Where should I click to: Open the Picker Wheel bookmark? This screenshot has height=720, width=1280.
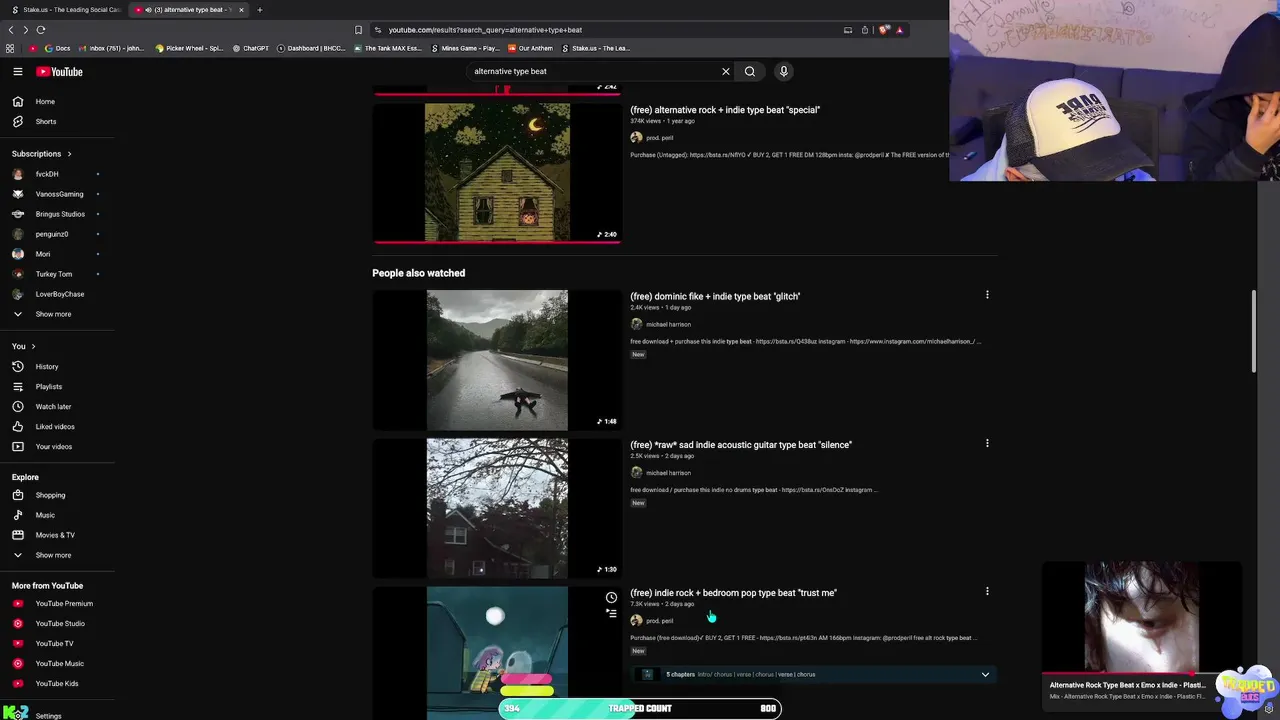190,48
